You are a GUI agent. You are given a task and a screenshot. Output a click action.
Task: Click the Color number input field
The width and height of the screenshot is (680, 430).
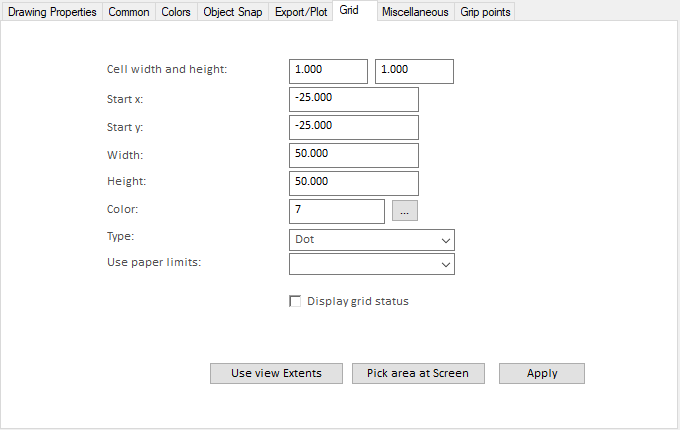pyautogui.click(x=336, y=211)
